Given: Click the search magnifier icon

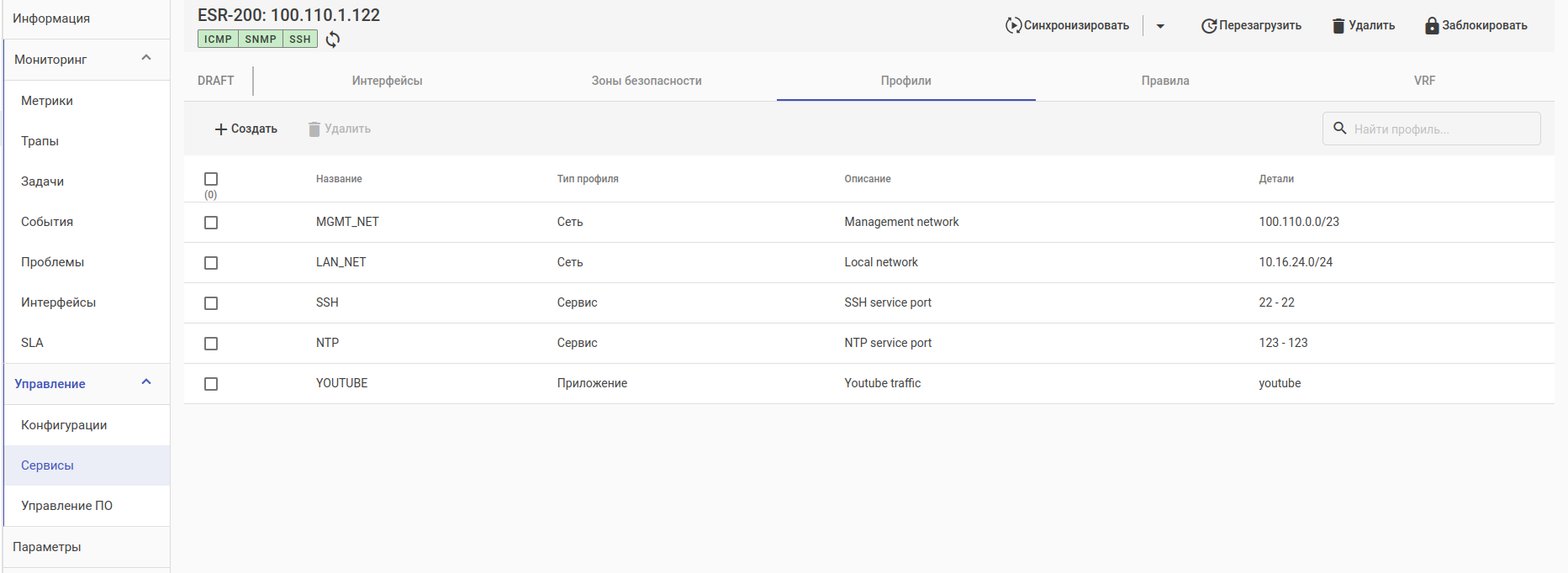Looking at the screenshot, I should (x=1340, y=129).
